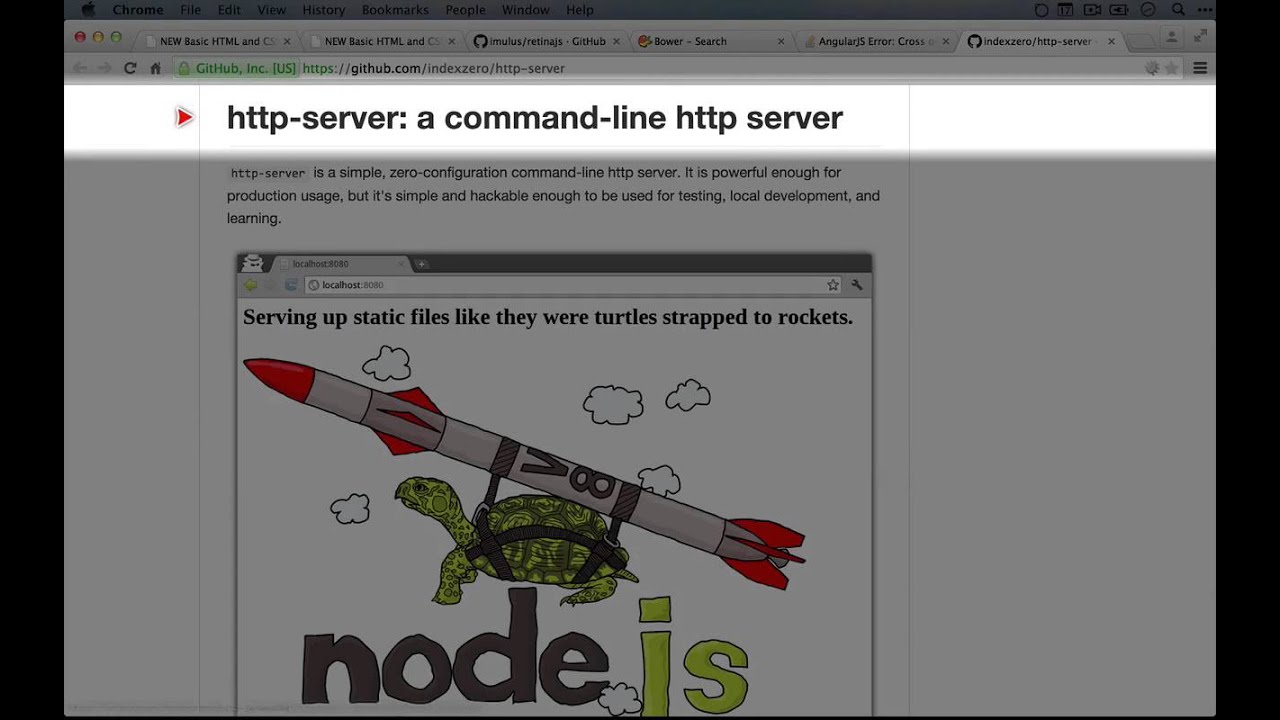Open the Apple menu
The height and width of the screenshot is (720, 1280).
click(x=88, y=10)
